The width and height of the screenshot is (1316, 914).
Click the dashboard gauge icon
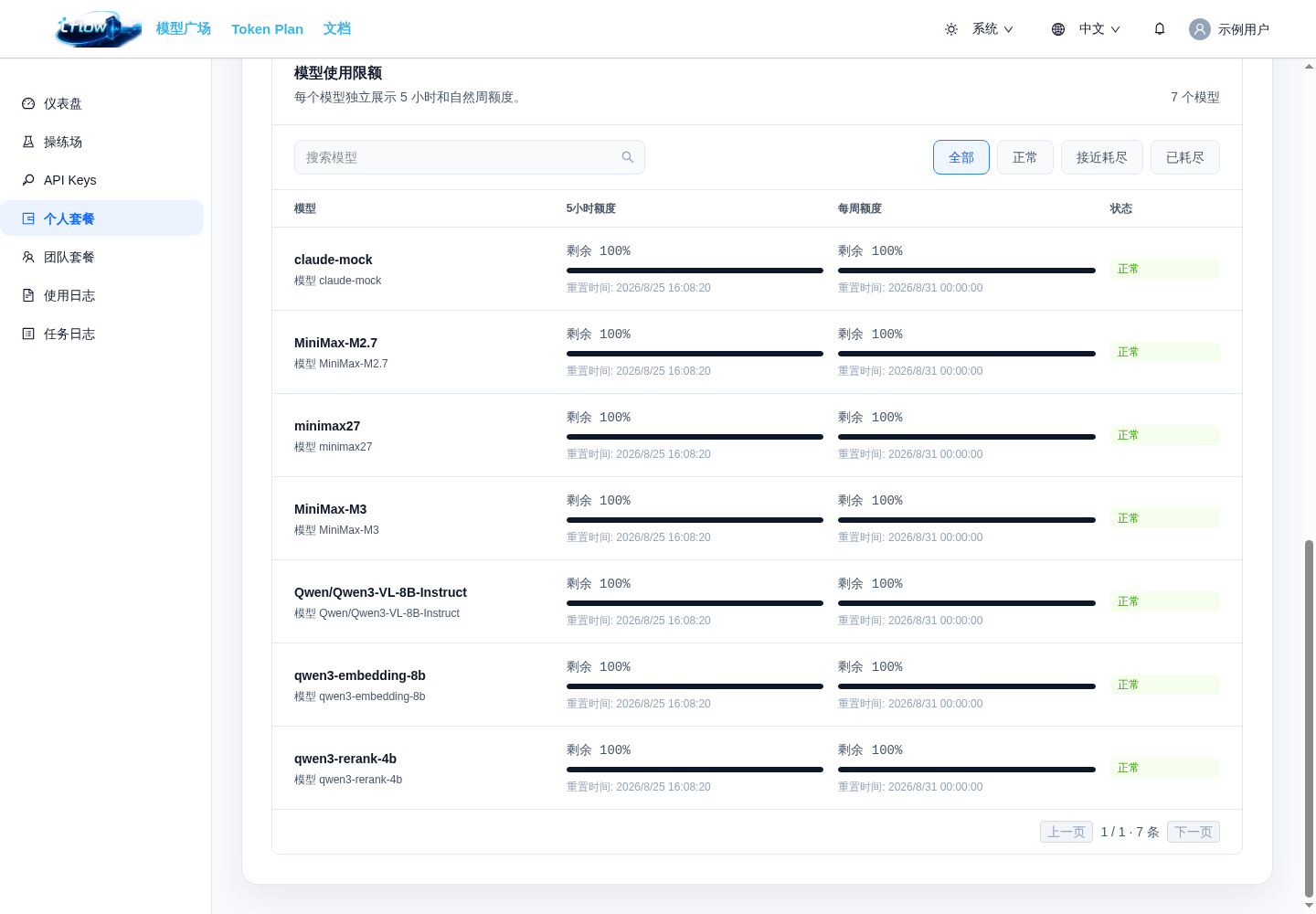click(28, 103)
